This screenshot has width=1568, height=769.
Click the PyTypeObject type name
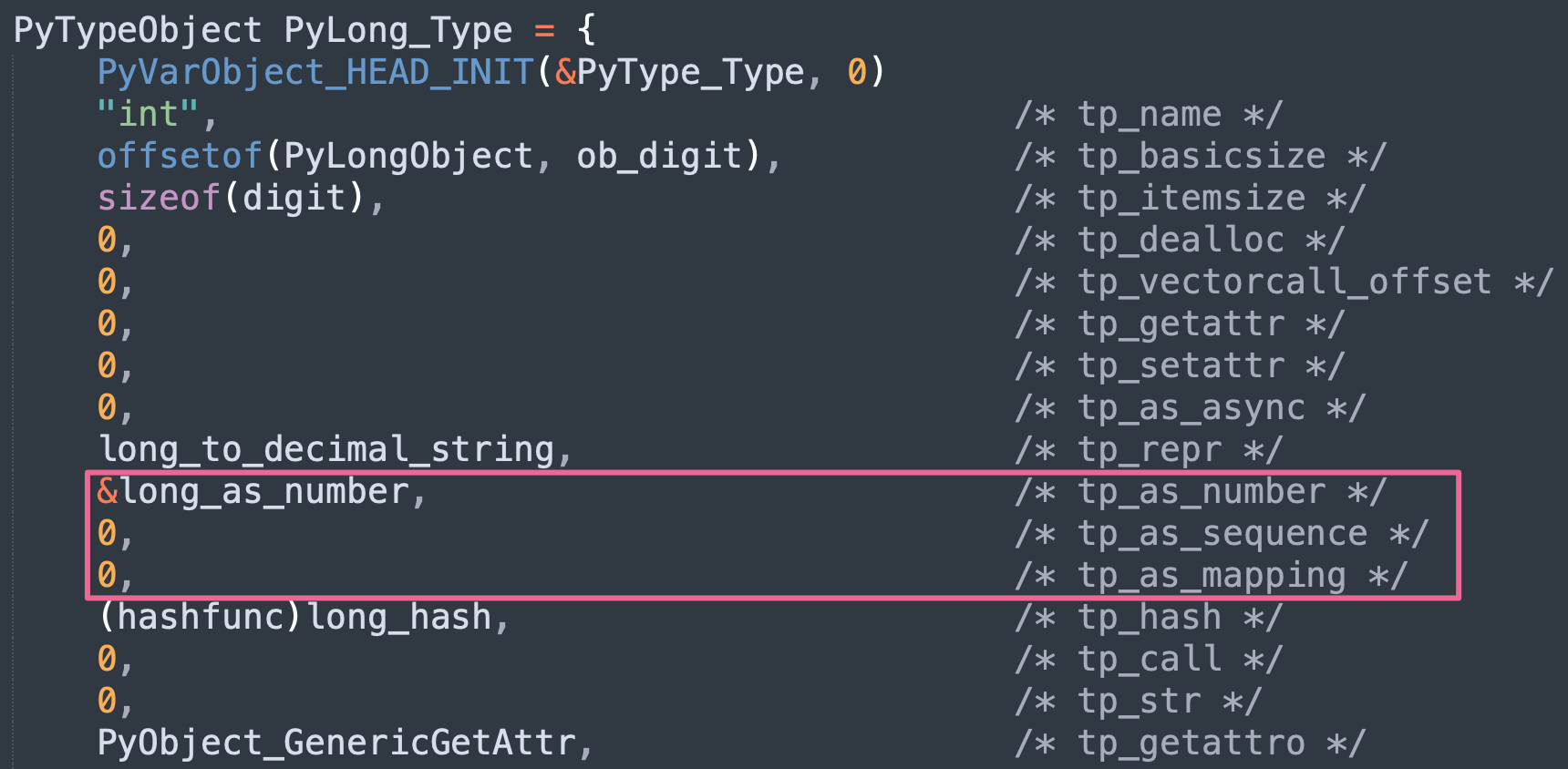(138, 30)
